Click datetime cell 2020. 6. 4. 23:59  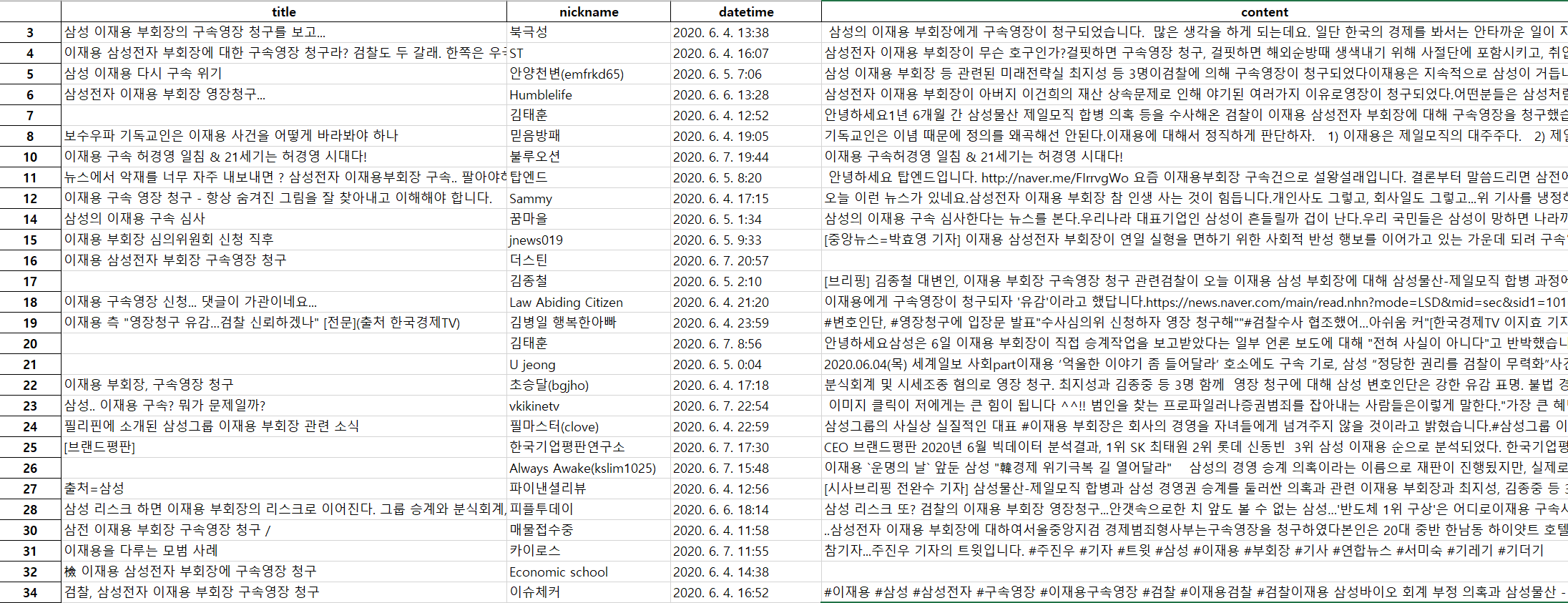pyautogui.click(x=746, y=323)
